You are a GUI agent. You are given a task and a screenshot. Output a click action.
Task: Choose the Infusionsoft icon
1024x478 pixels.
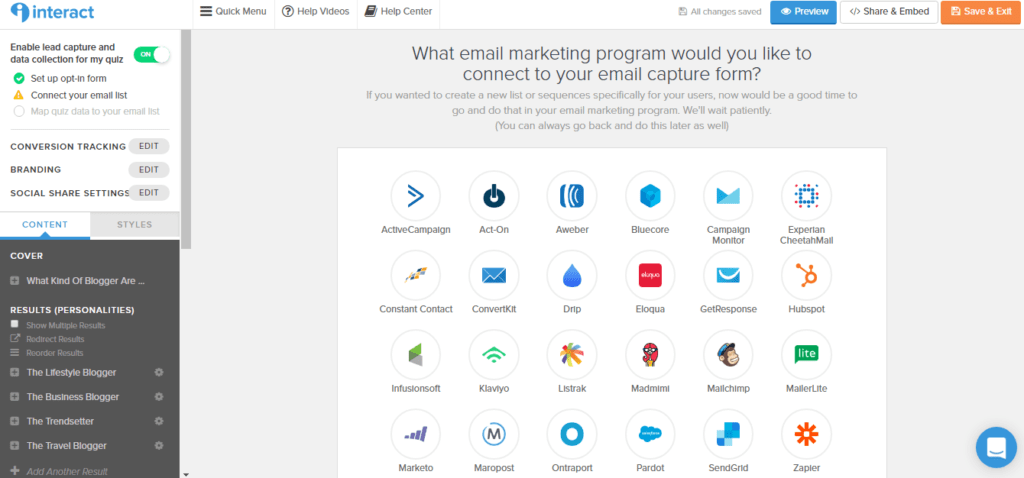[415, 355]
